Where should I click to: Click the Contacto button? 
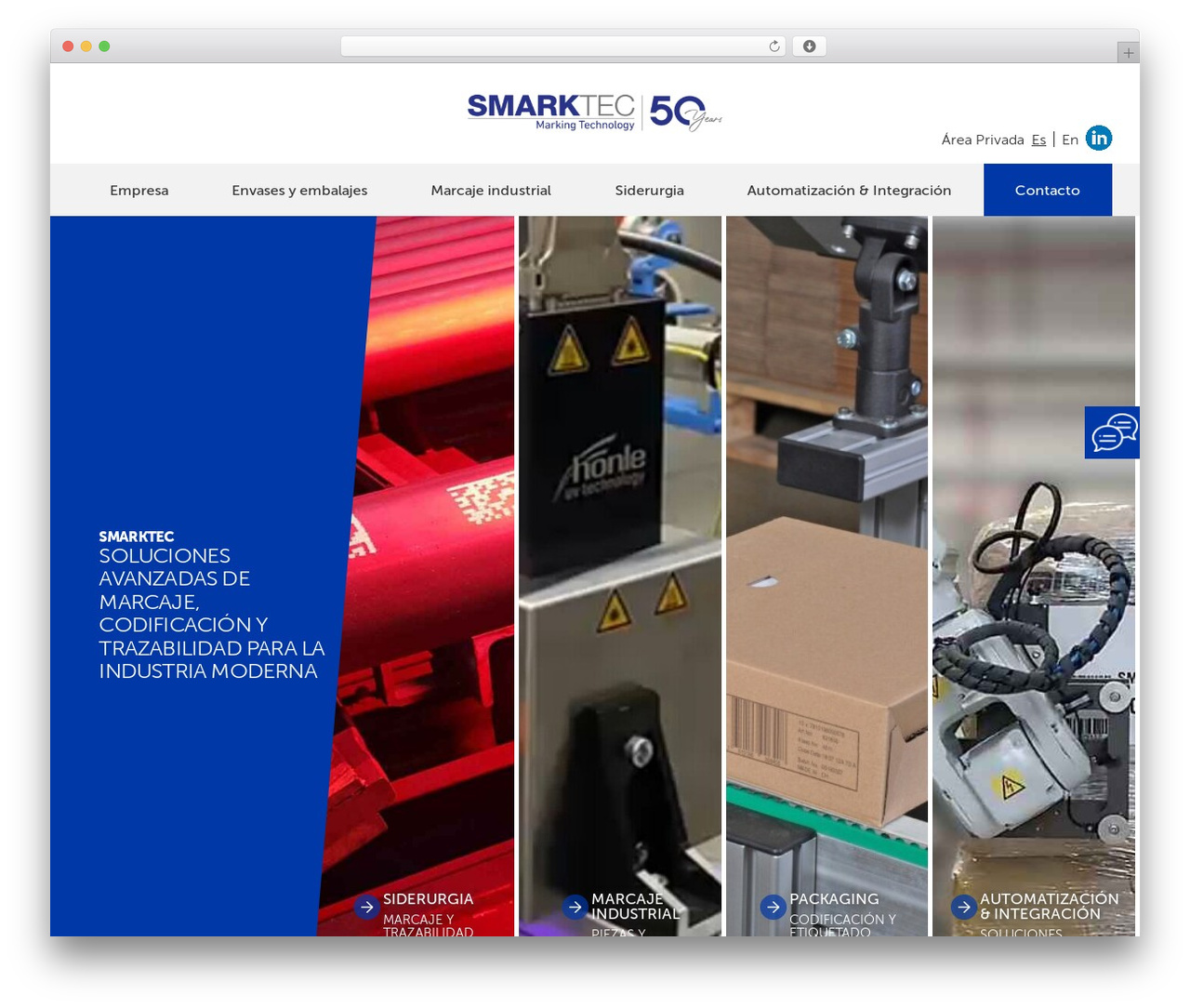[x=1048, y=190]
